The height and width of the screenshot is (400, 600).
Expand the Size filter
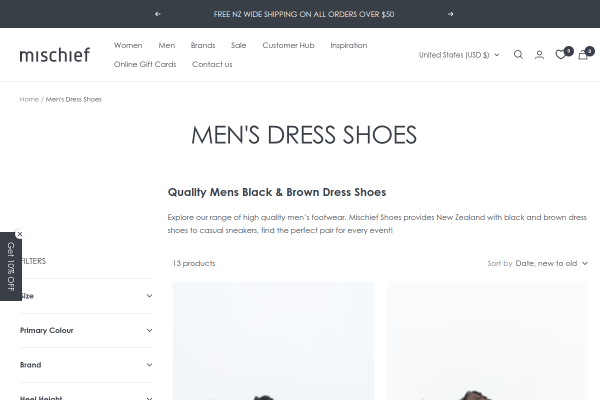(x=86, y=296)
